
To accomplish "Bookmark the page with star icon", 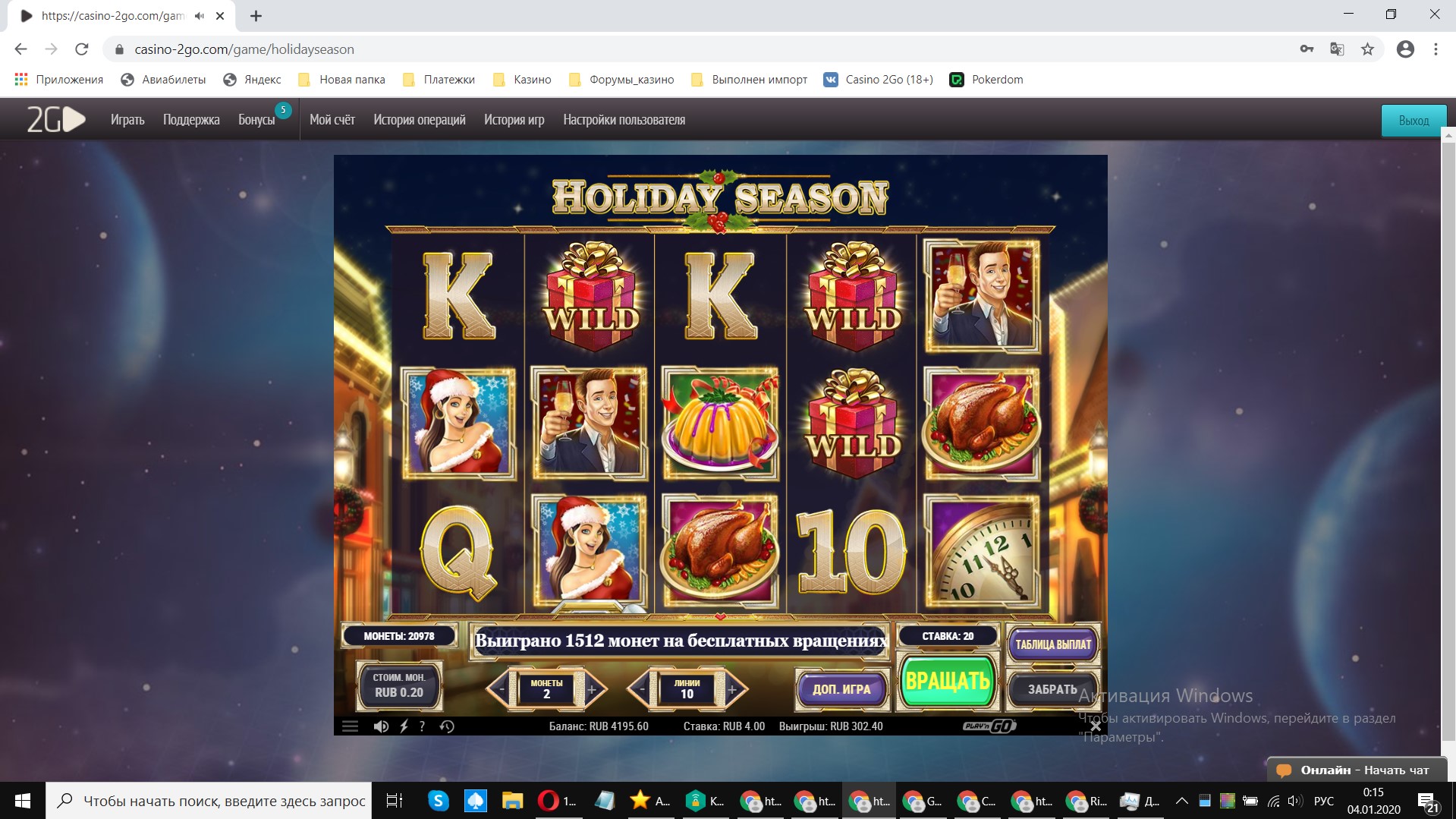I will [x=1367, y=49].
